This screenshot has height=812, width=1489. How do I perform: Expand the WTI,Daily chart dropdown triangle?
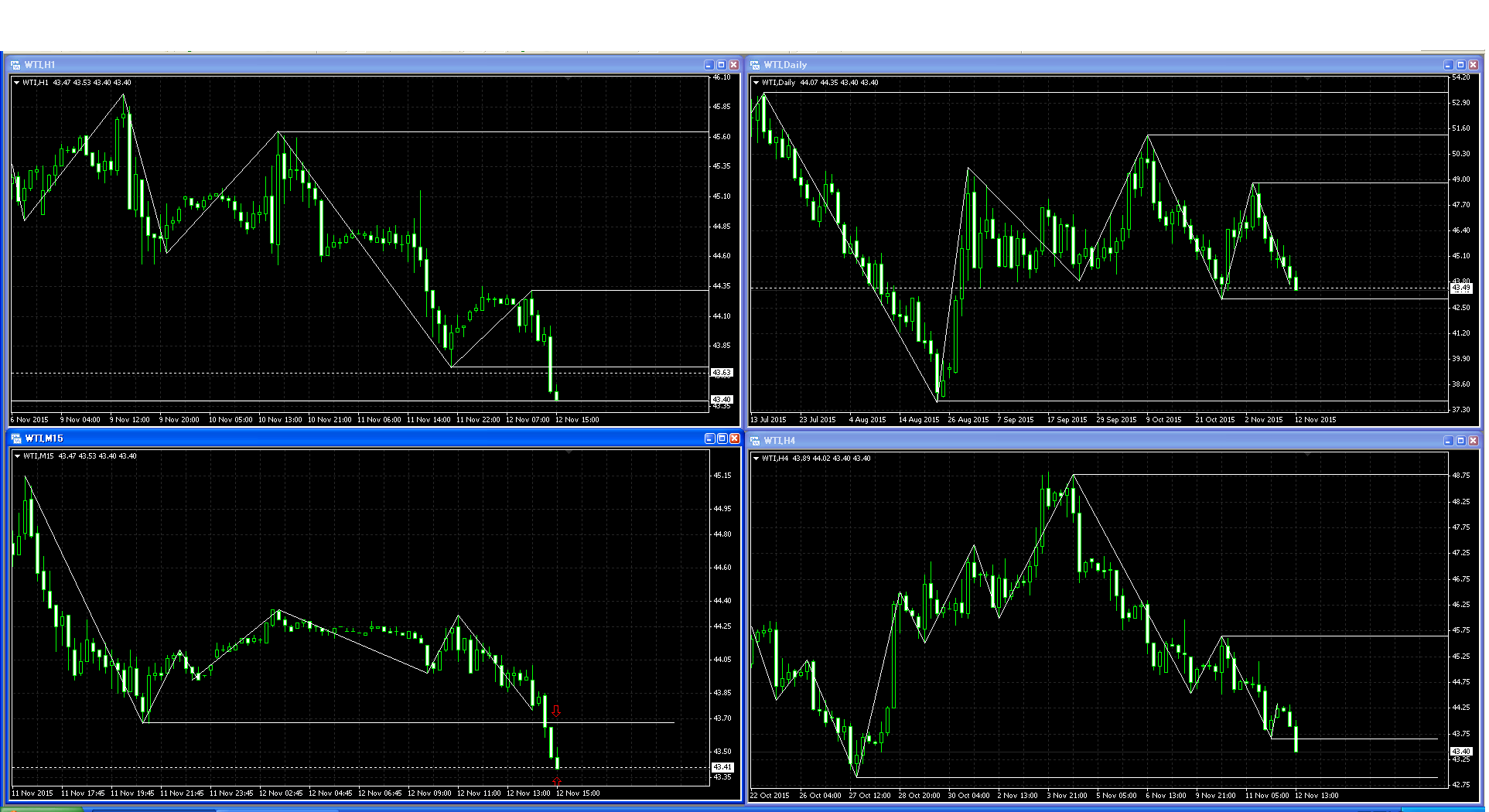click(756, 83)
